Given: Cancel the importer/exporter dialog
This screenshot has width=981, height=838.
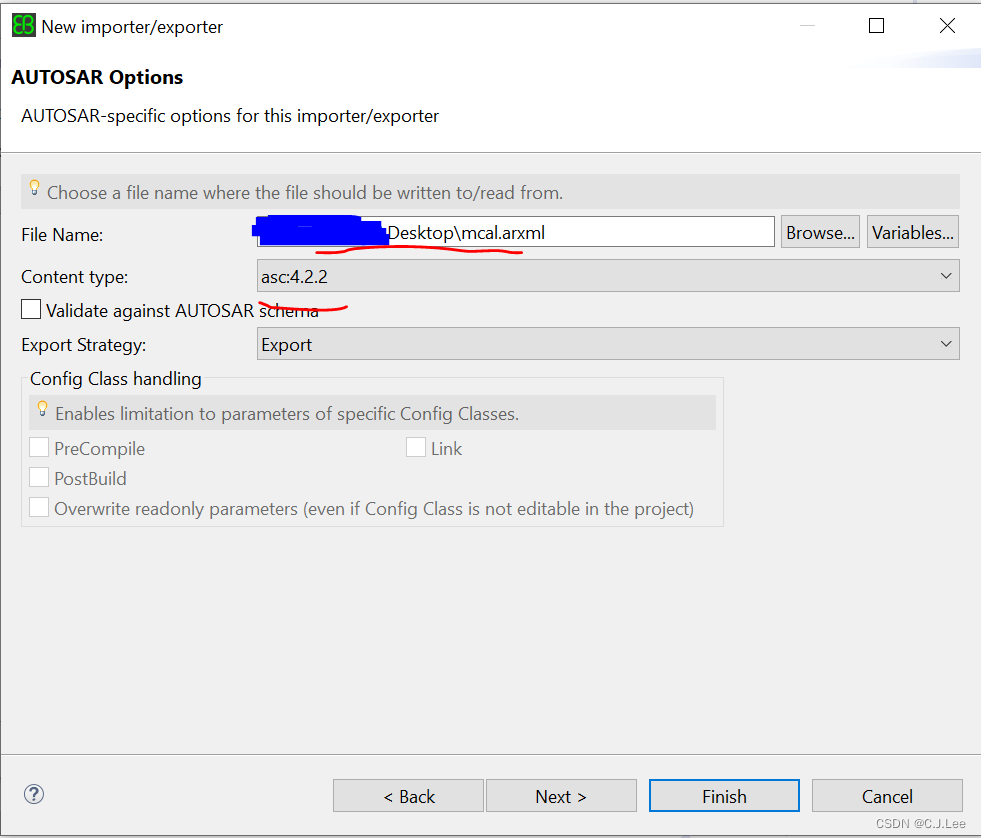Looking at the screenshot, I should tap(887, 796).
